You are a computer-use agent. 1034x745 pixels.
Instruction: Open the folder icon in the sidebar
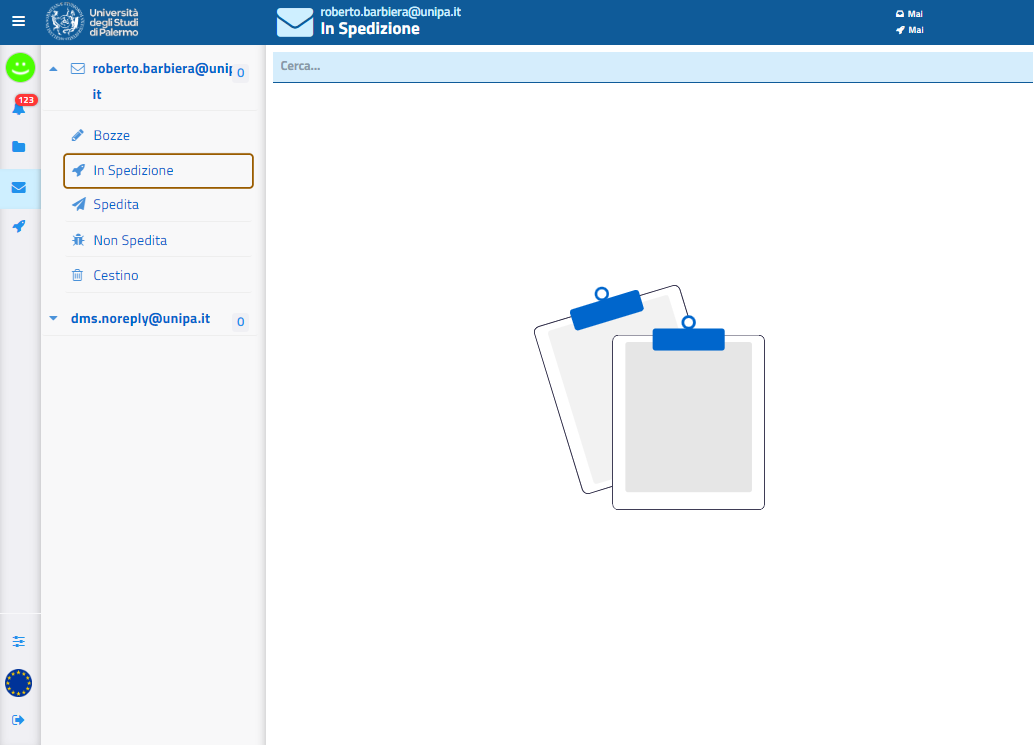[19, 147]
